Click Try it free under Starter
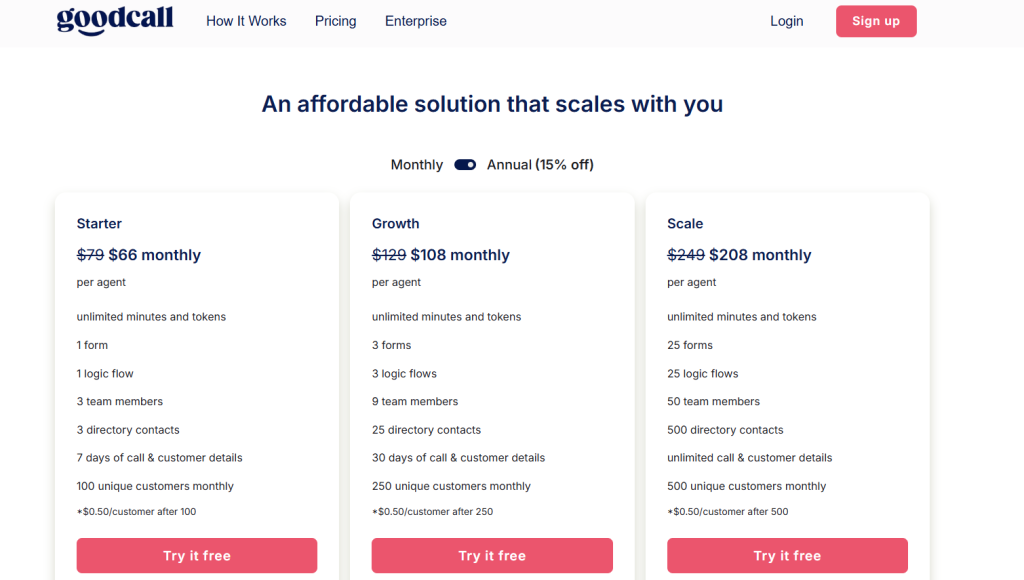Viewport: 1024px width, 580px height. coord(197,556)
